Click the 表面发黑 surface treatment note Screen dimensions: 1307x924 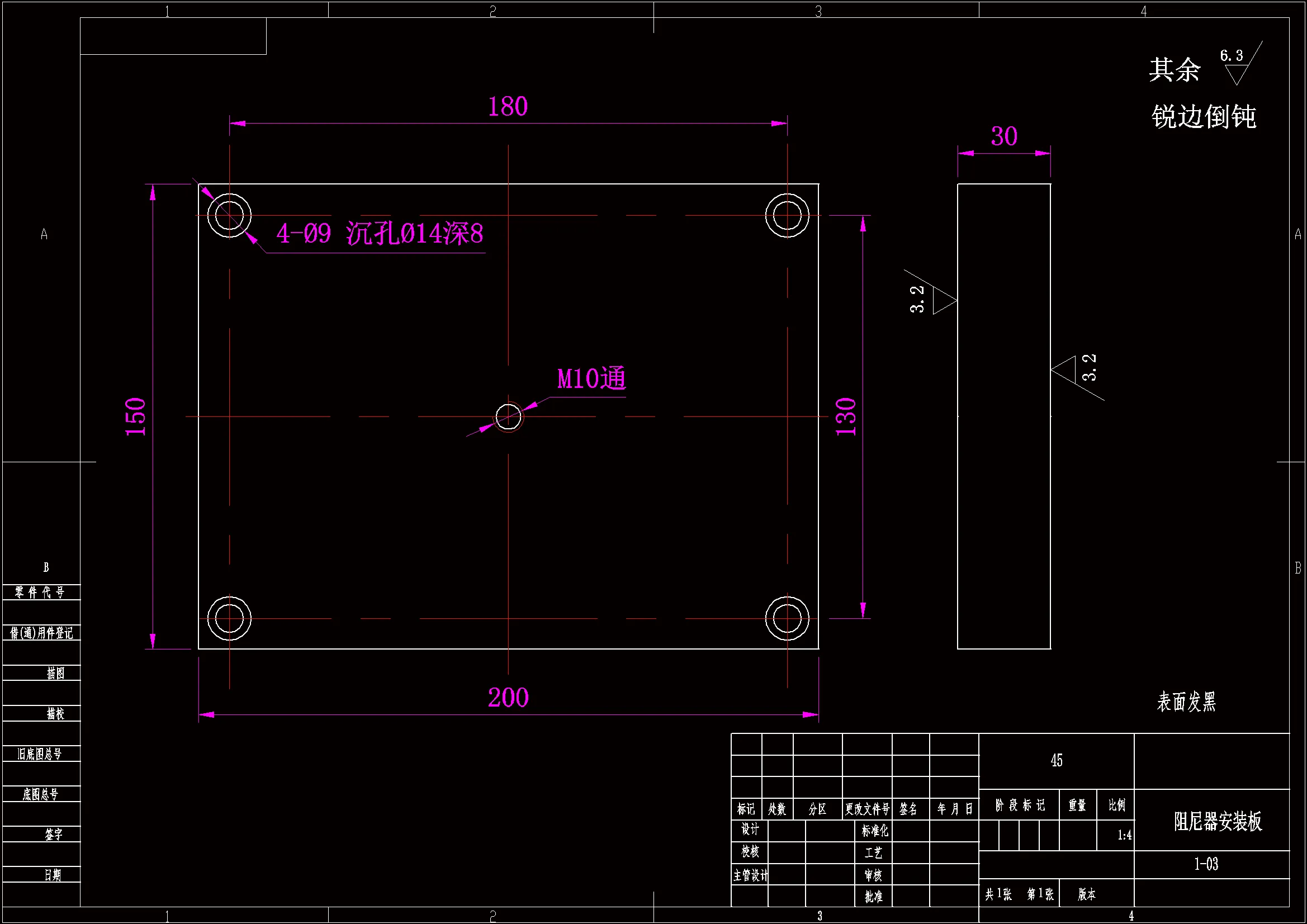pyautogui.click(x=1186, y=702)
